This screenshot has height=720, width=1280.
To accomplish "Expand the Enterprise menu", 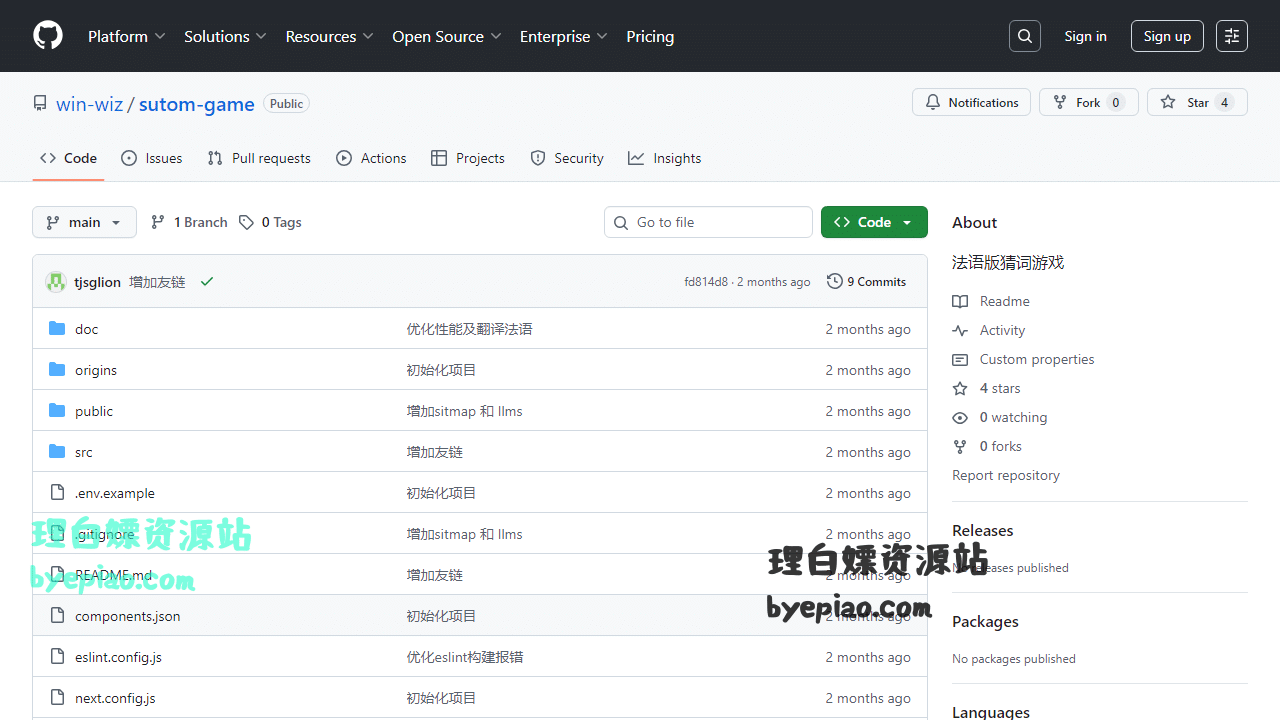I will pyautogui.click(x=563, y=36).
